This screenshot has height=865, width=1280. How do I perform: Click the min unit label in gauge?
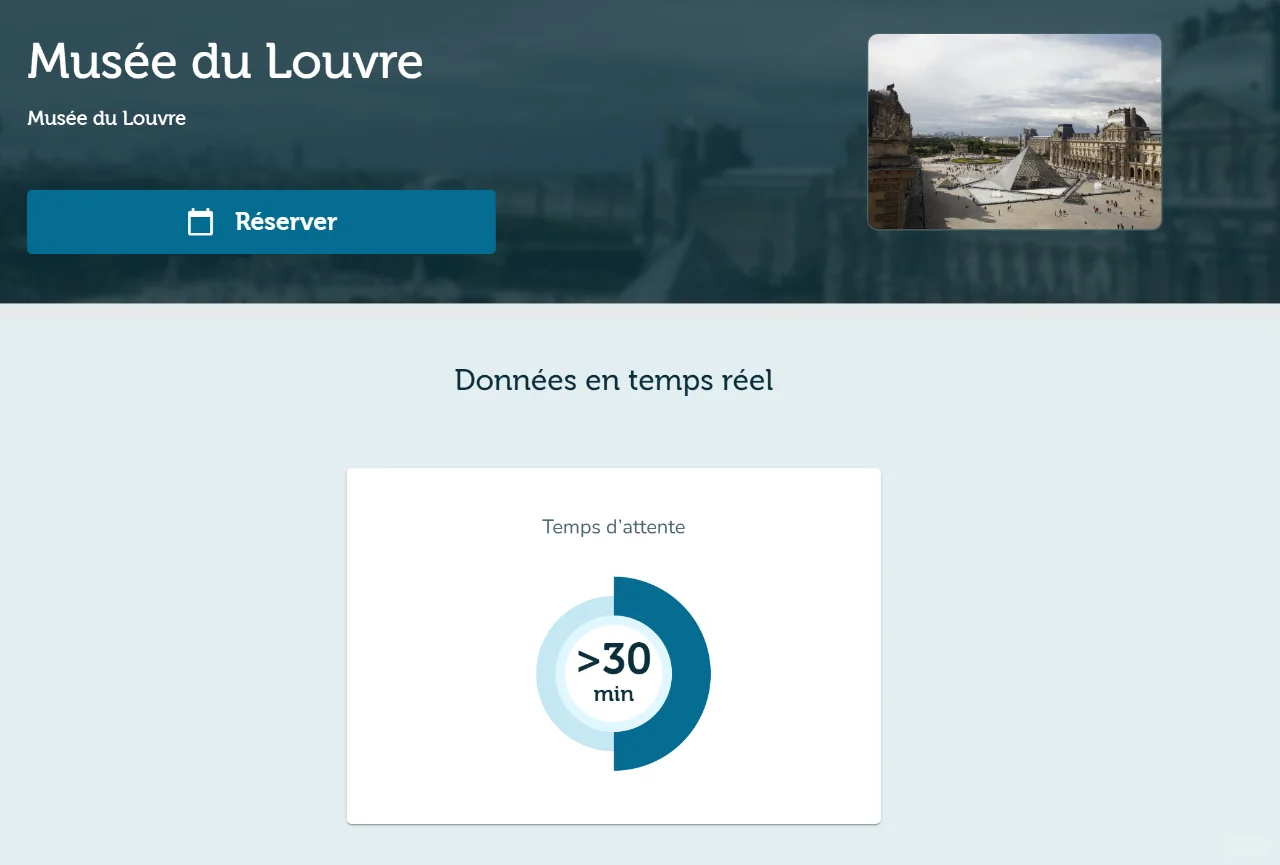coord(614,694)
